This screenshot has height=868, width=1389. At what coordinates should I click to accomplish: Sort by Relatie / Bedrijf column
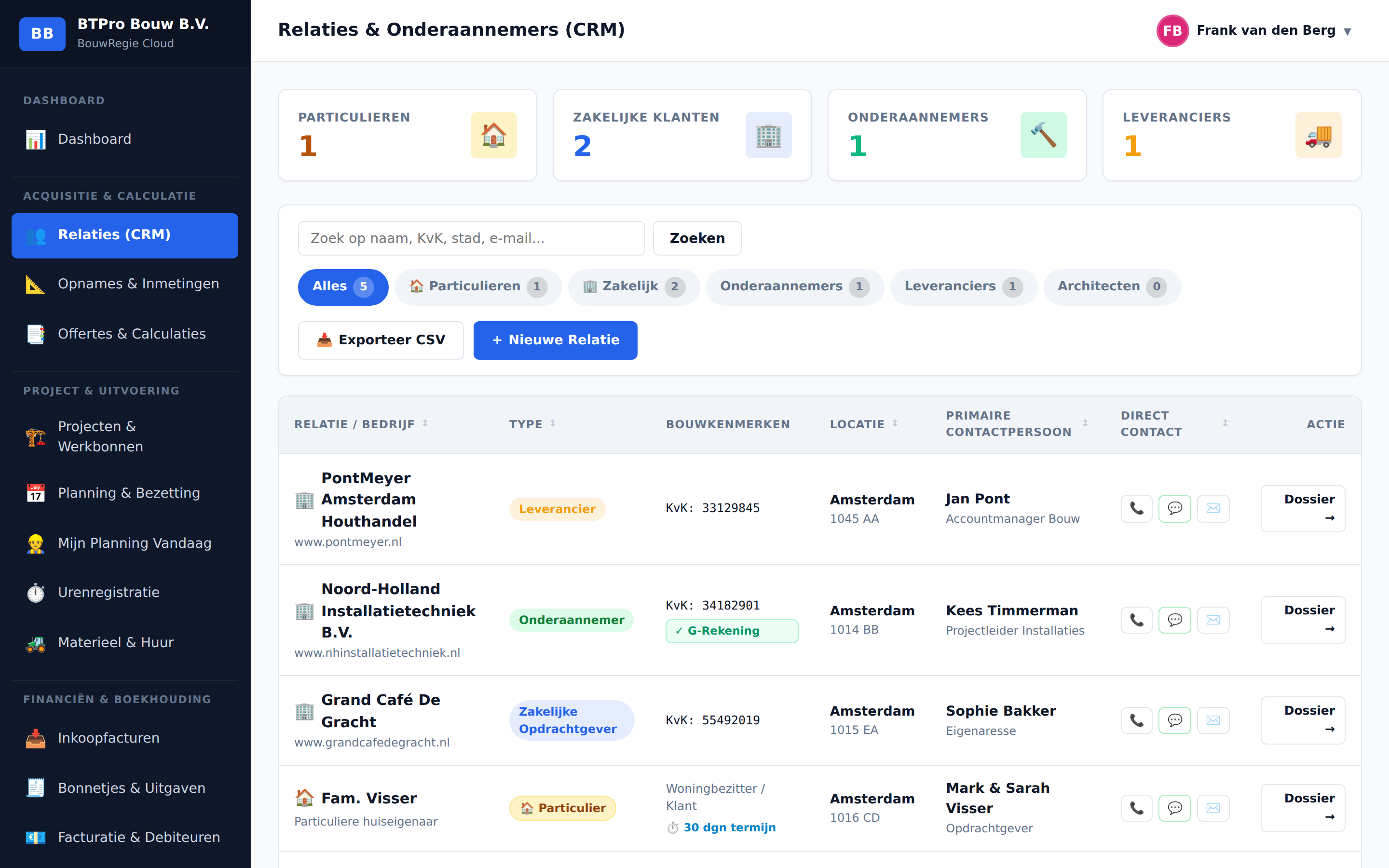pos(361,424)
